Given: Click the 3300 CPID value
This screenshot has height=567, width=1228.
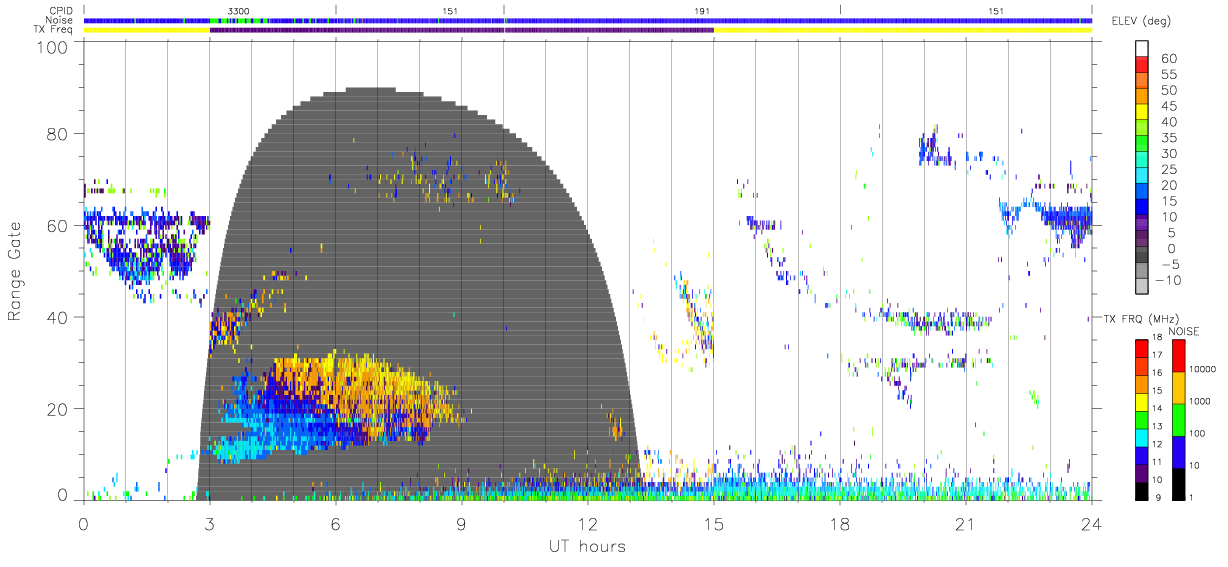Looking at the screenshot, I should pyautogui.click(x=239, y=10).
